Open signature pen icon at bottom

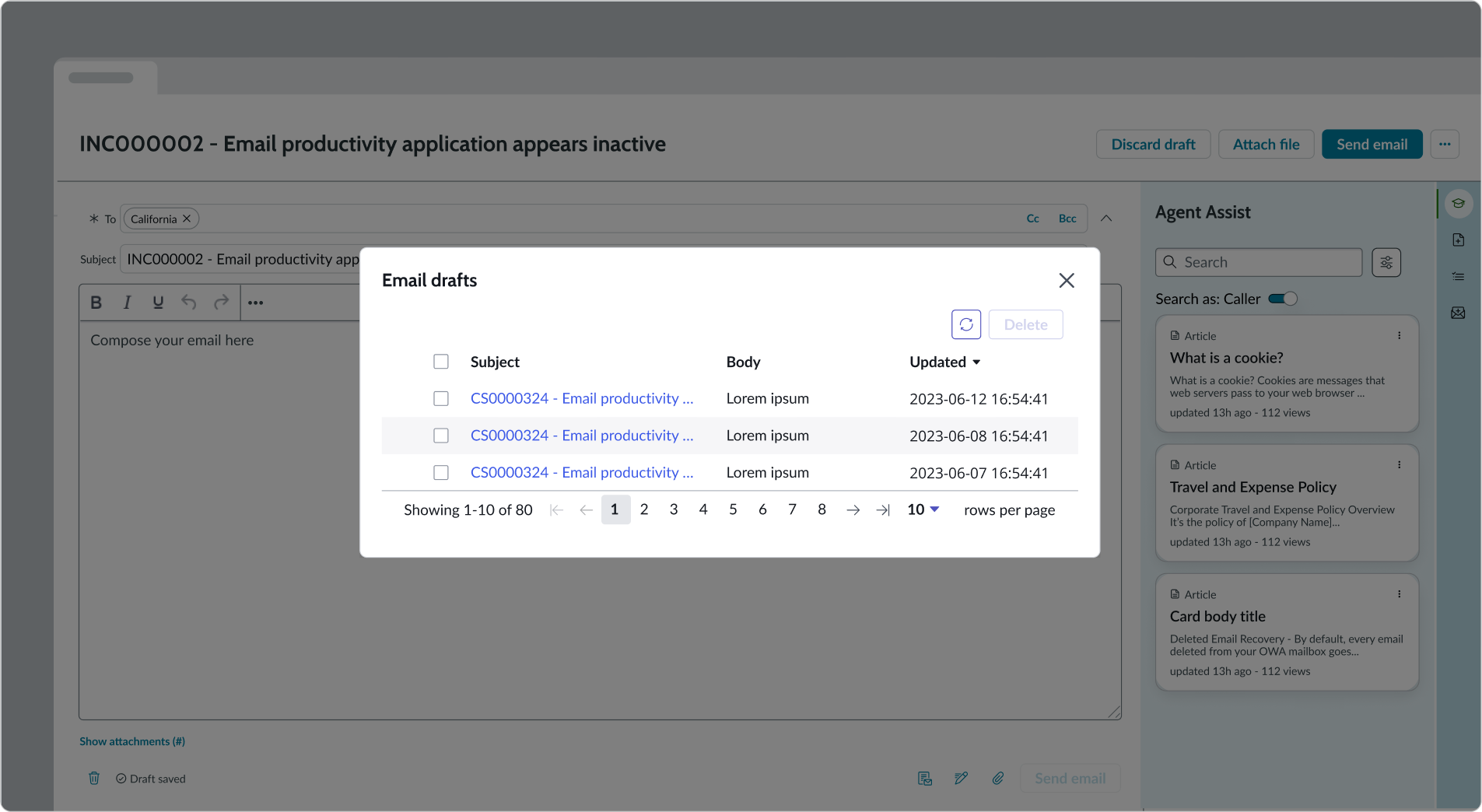[x=962, y=779]
